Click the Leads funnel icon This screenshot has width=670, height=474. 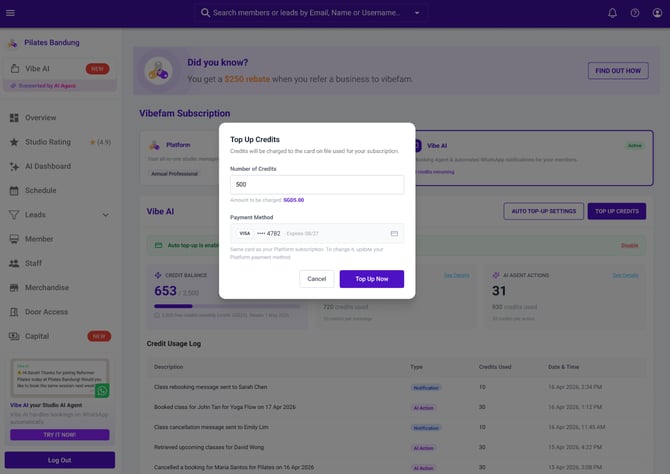click(14, 215)
